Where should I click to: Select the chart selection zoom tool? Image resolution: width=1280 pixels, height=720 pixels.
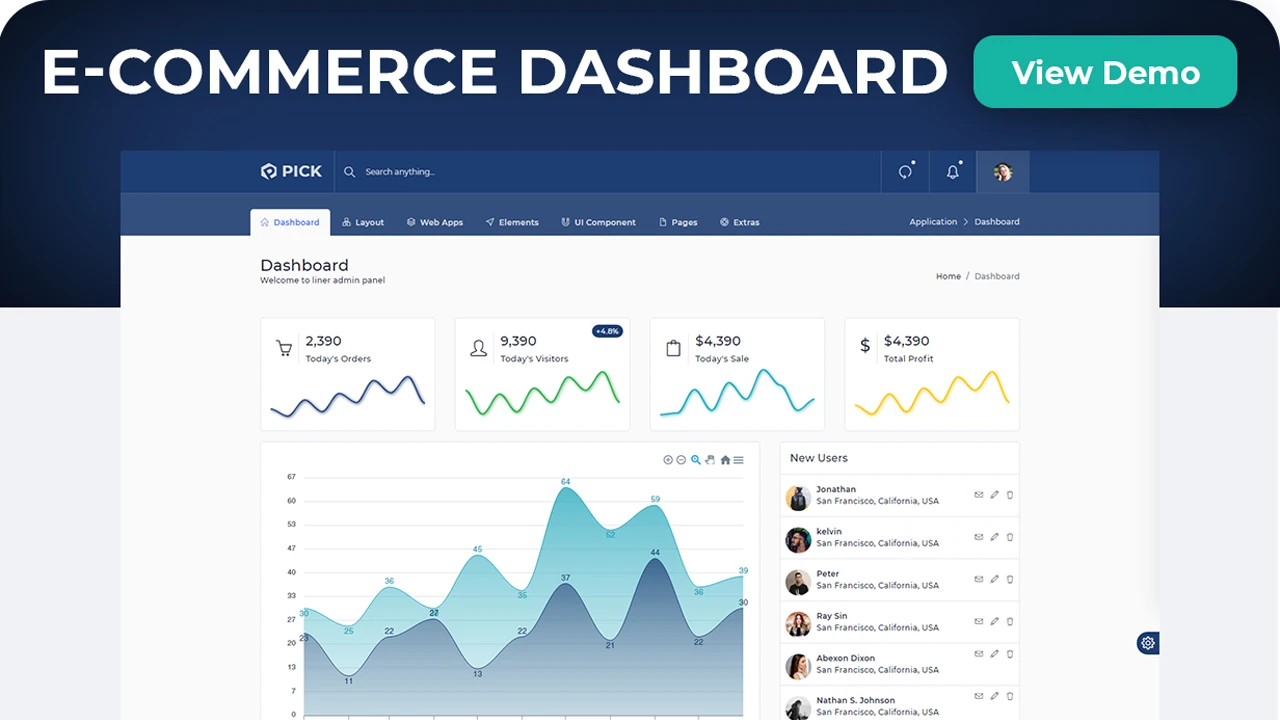click(696, 460)
